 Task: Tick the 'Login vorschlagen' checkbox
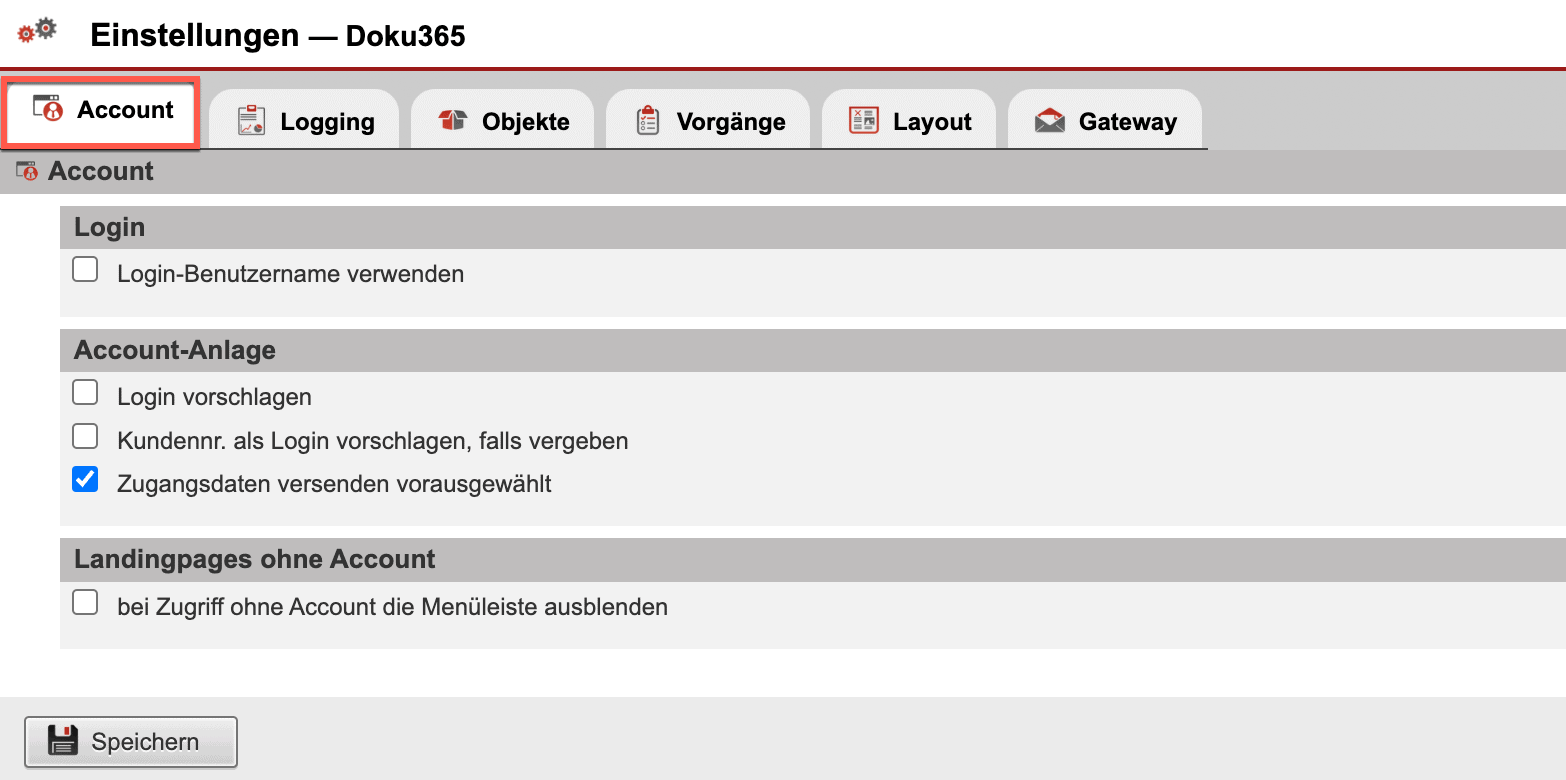[85, 394]
